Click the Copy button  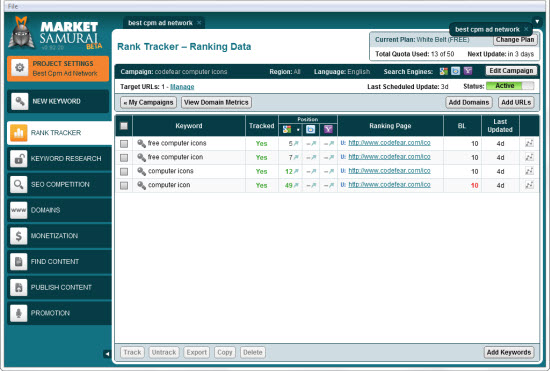pyautogui.click(x=224, y=352)
